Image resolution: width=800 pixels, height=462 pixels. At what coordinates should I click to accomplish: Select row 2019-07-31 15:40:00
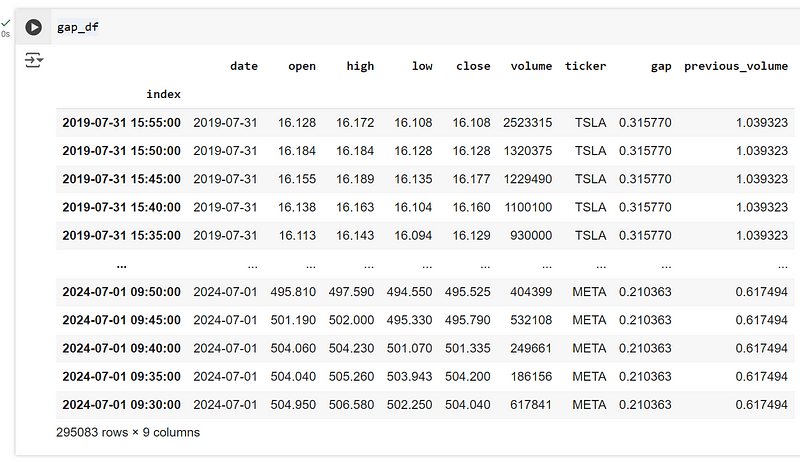tap(425, 208)
